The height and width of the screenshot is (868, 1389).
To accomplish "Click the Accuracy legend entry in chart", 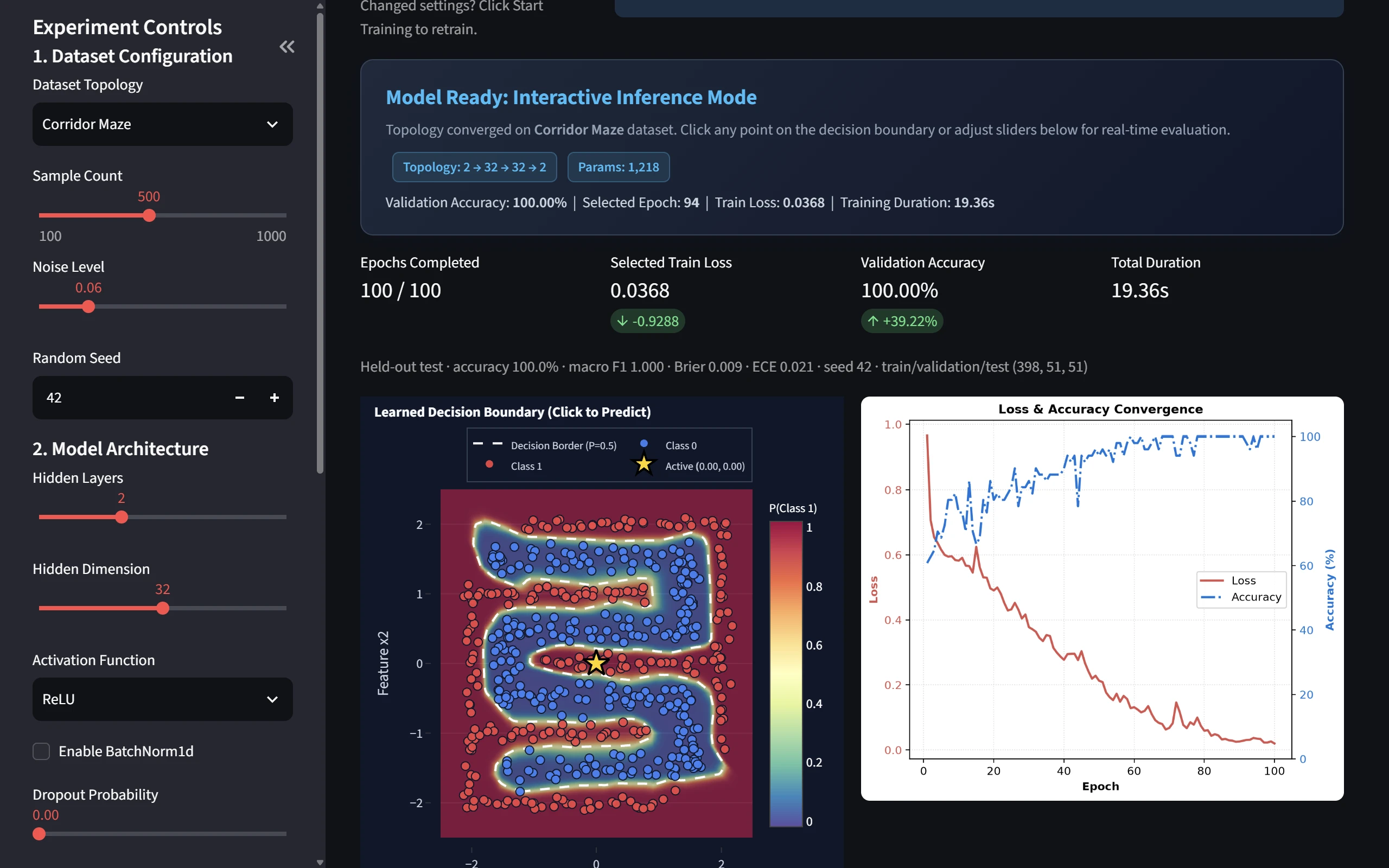I will coord(1241,597).
